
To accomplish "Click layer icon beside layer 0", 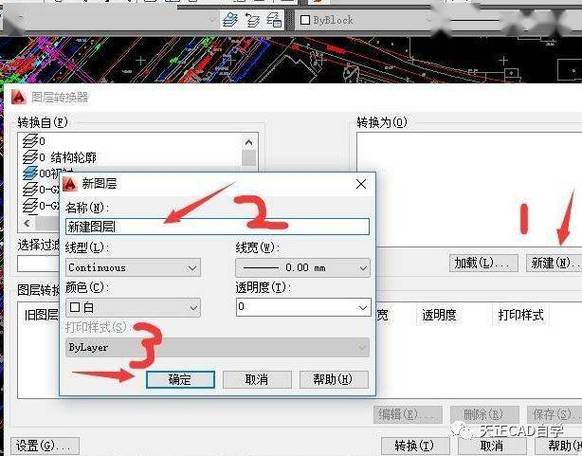I will click(x=30, y=141).
